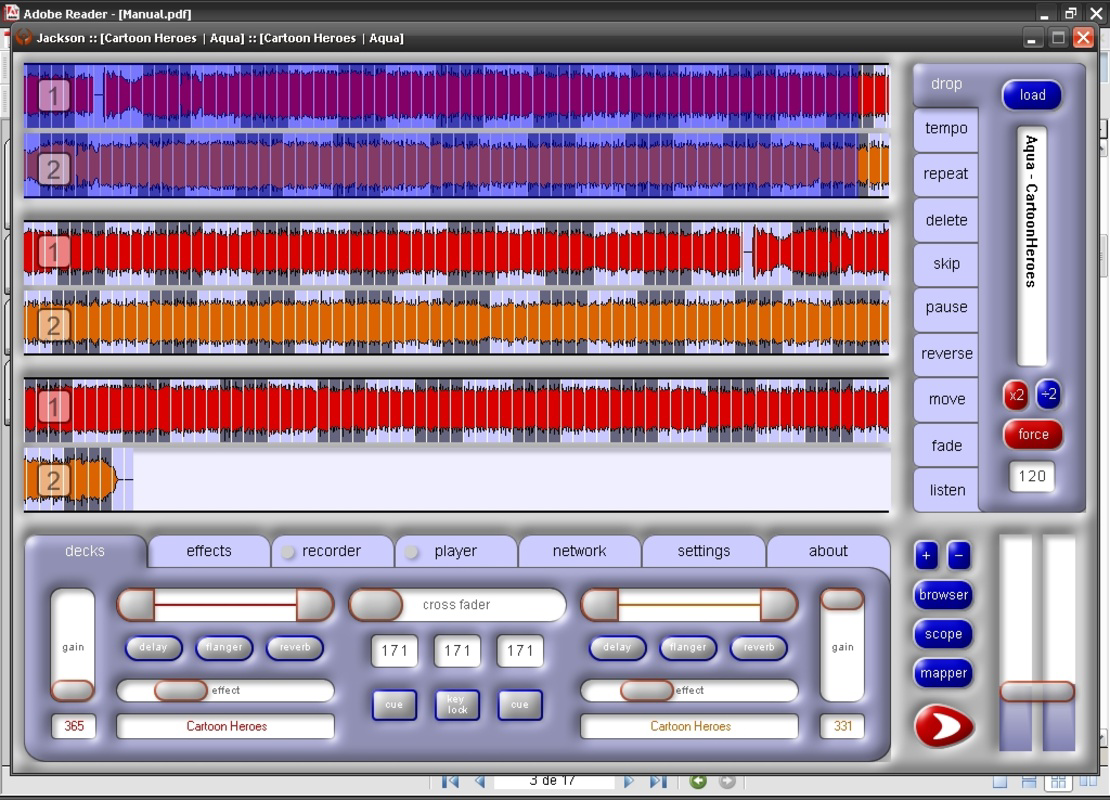The height and width of the screenshot is (800, 1110).
Task: Click the blue minus button
Action: coord(959,556)
